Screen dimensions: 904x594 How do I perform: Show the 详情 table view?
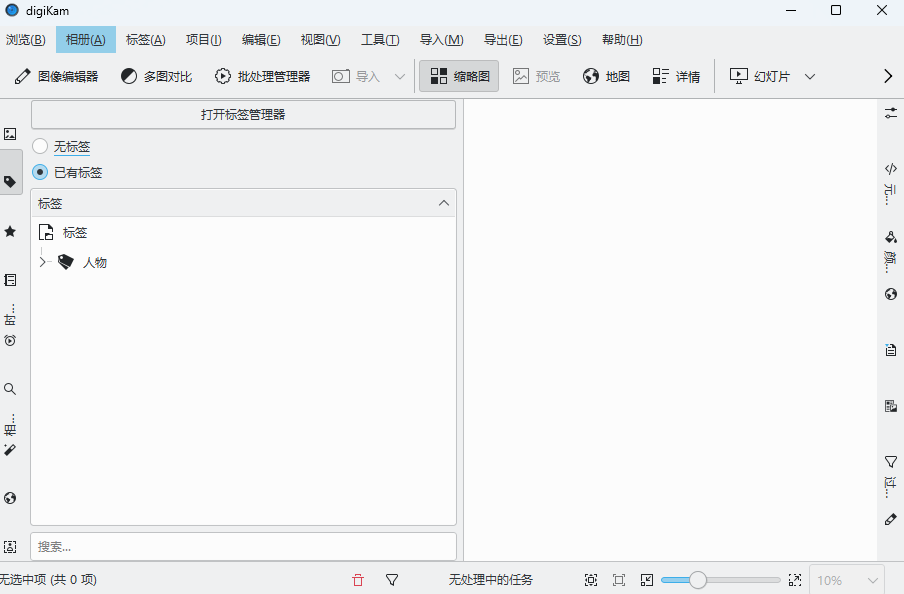(x=676, y=75)
